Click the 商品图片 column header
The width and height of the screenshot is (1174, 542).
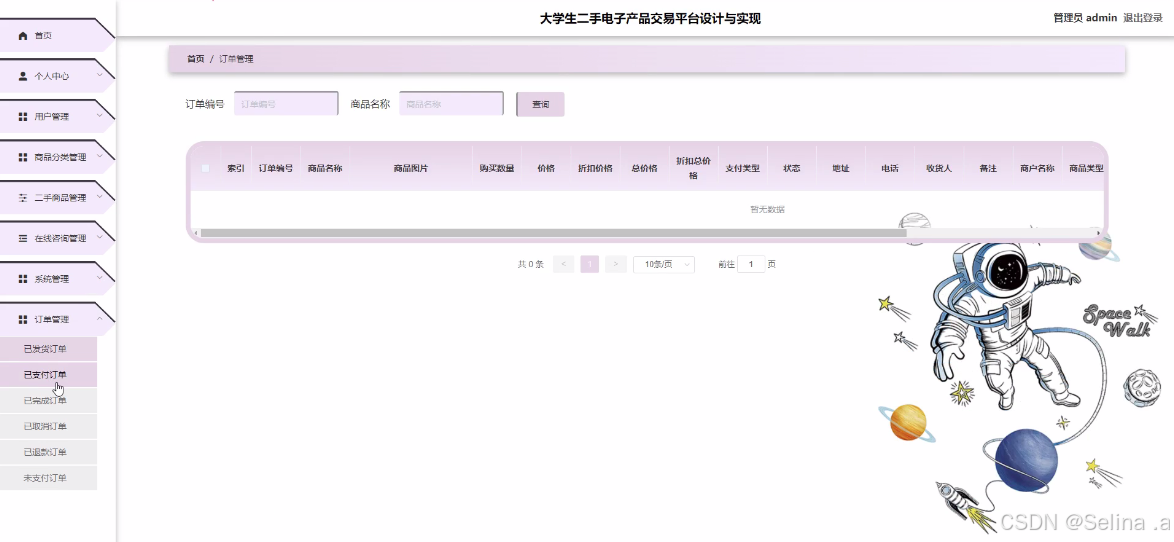tap(411, 168)
